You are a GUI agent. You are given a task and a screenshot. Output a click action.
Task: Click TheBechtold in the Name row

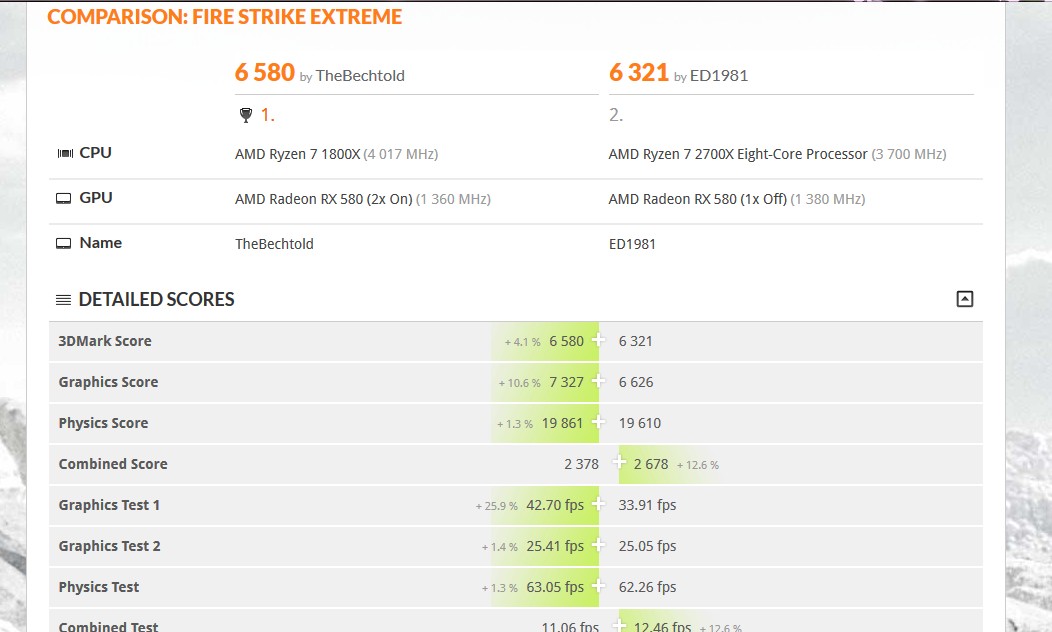(x=274, y=244)
